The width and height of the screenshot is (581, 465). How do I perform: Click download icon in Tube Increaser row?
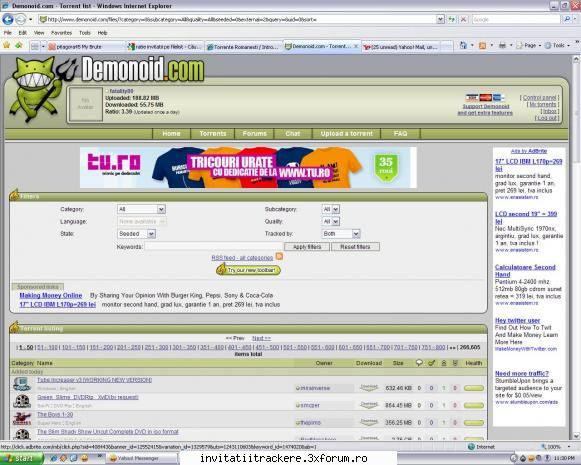click(369, 388)
